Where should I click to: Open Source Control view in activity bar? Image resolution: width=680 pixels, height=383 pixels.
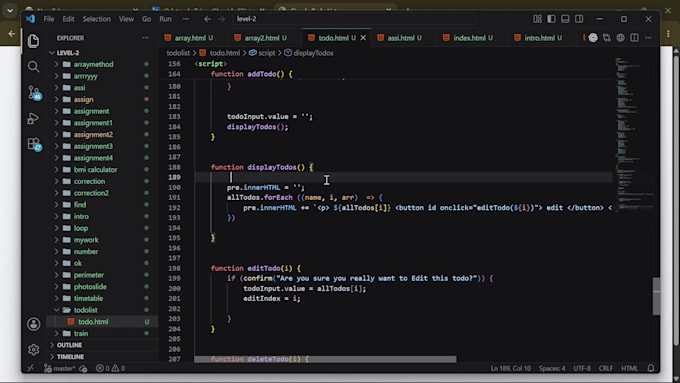[x=34, y=92]
